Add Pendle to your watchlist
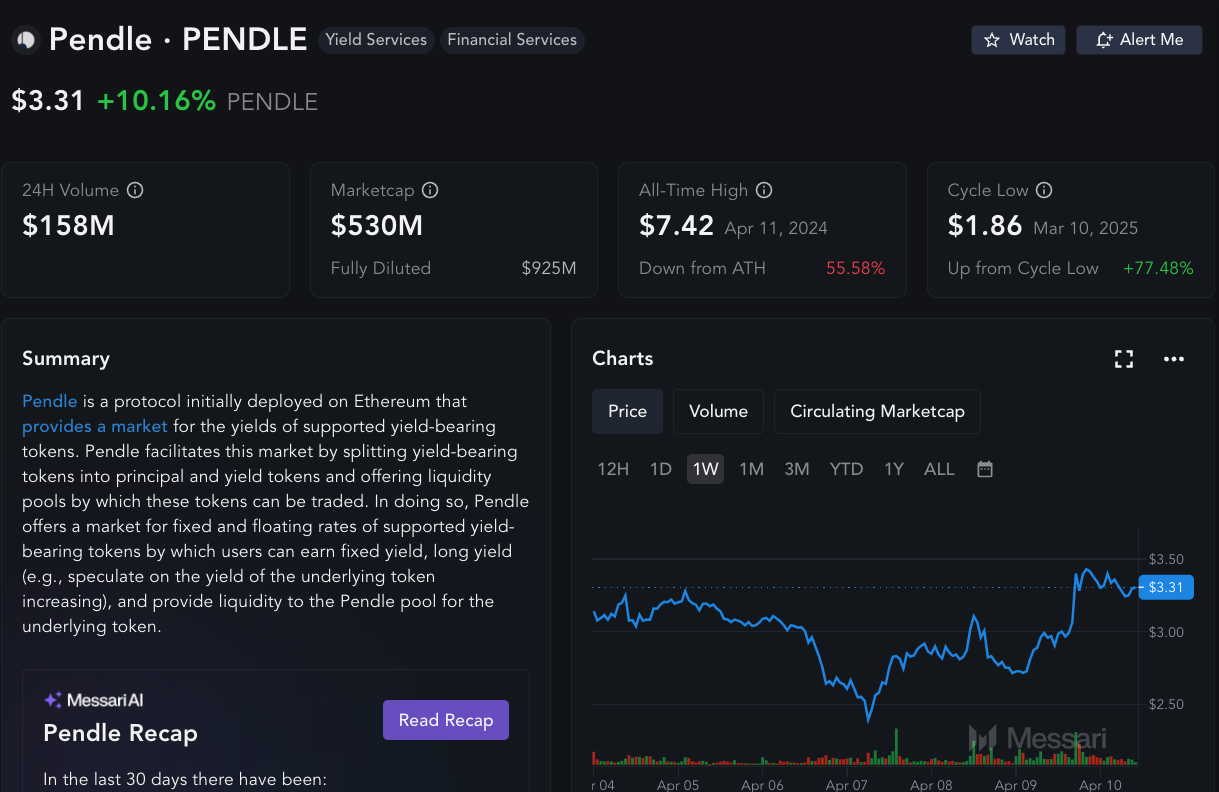Screen dimensions: 1219x792 click(1018, 40)
